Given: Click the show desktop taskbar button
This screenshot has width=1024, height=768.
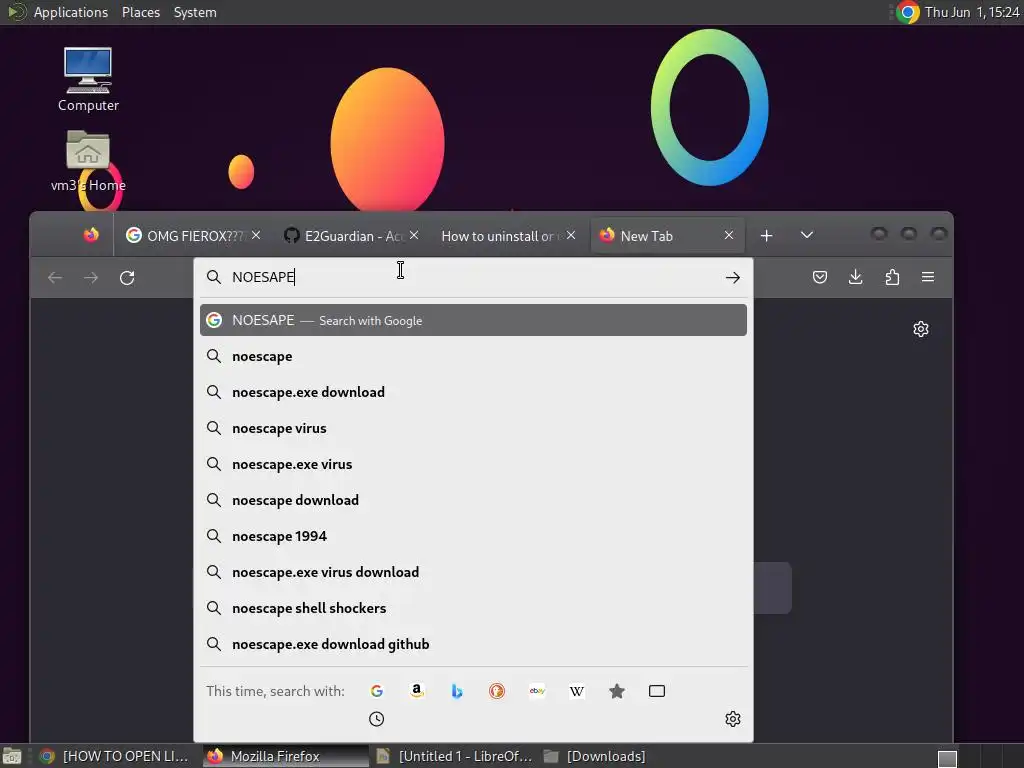Looking at the screenshot, I should tap(12, 756).
